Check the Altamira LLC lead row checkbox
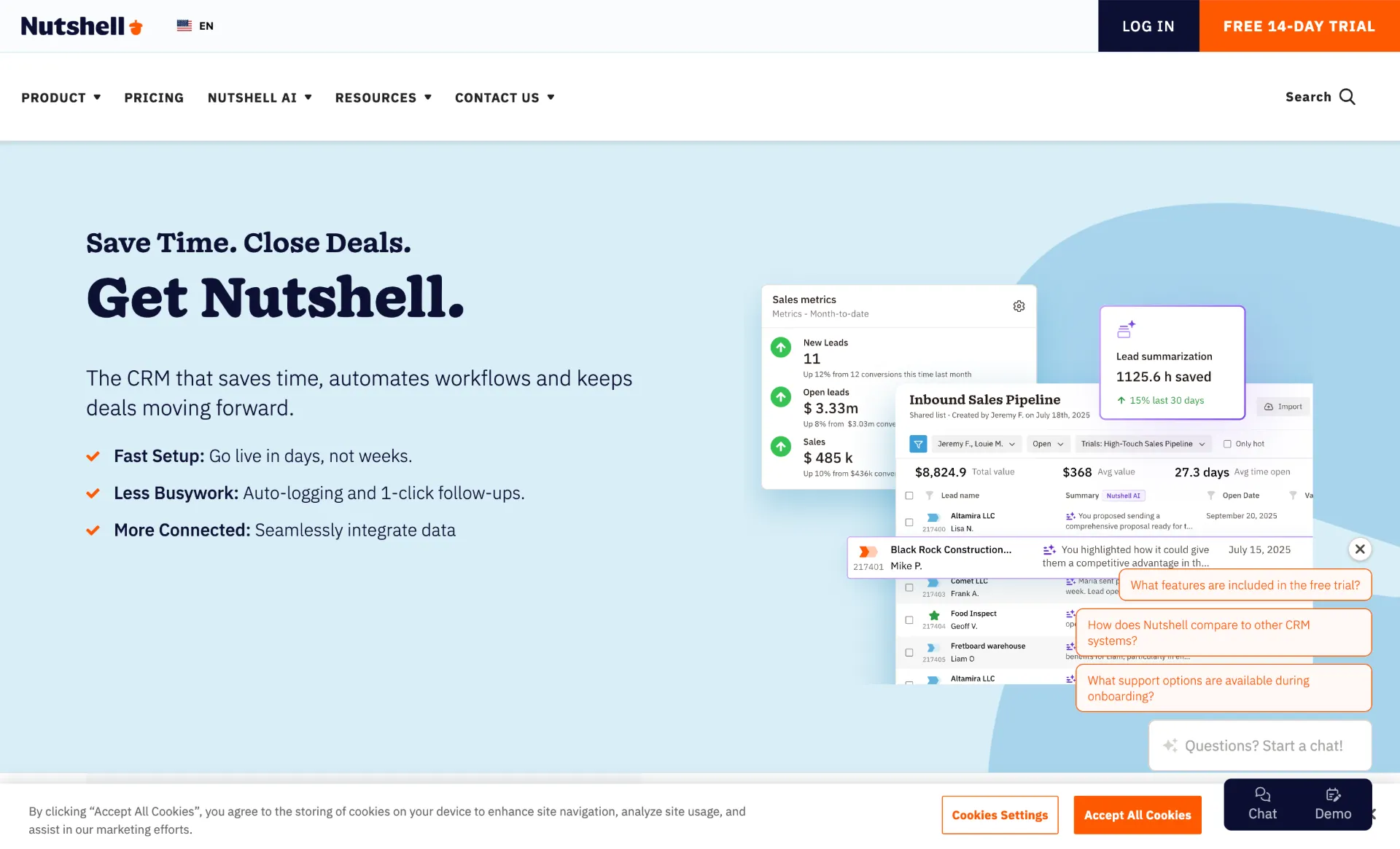Viewport: 1400px width, 849px height. point(909,522)
